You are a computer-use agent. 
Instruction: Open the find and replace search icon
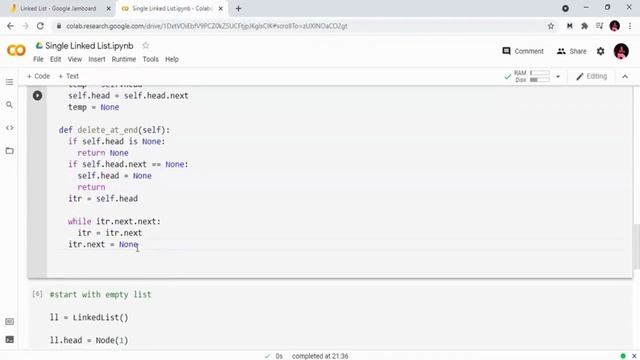point(9,105)
